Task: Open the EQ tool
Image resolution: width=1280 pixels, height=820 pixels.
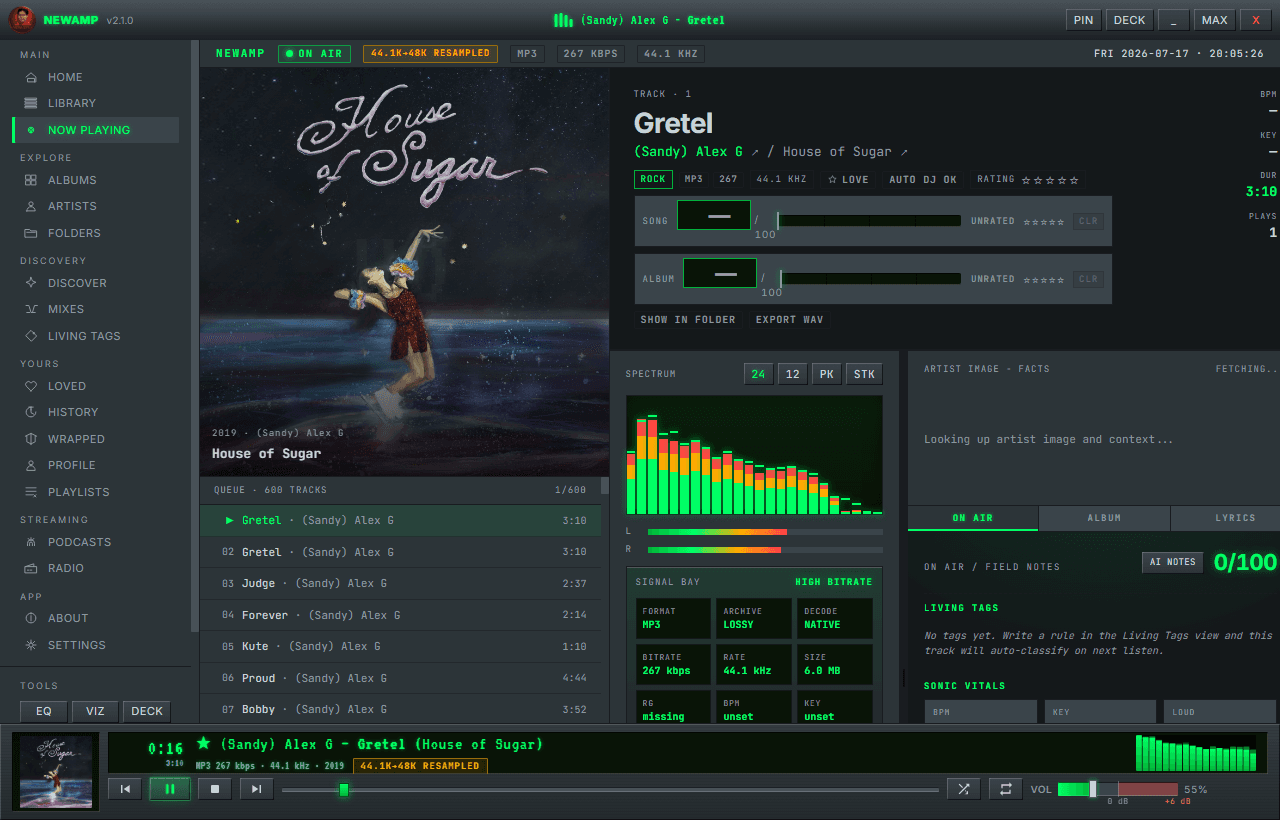Action: (x=43, y=711)
